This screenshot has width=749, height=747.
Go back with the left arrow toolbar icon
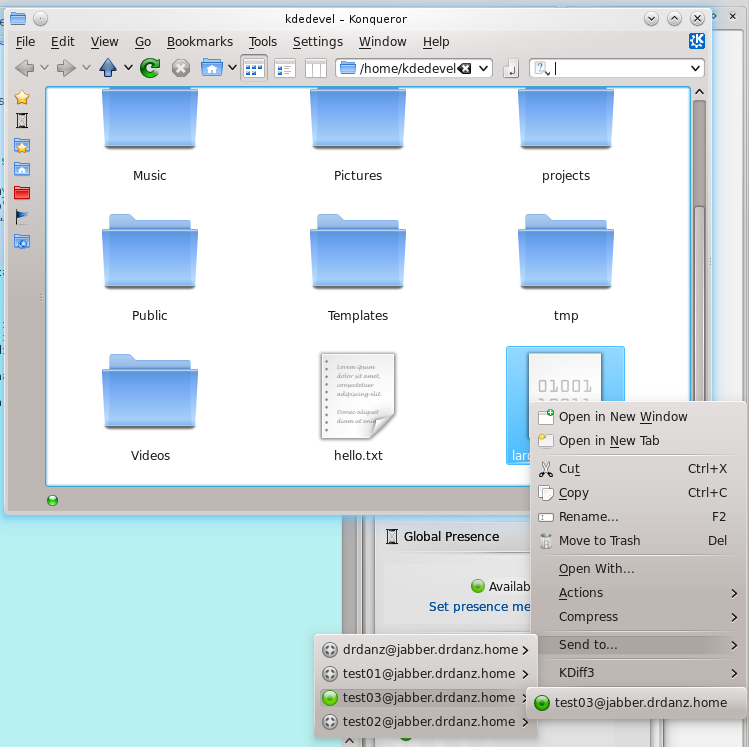coord(24,68)
